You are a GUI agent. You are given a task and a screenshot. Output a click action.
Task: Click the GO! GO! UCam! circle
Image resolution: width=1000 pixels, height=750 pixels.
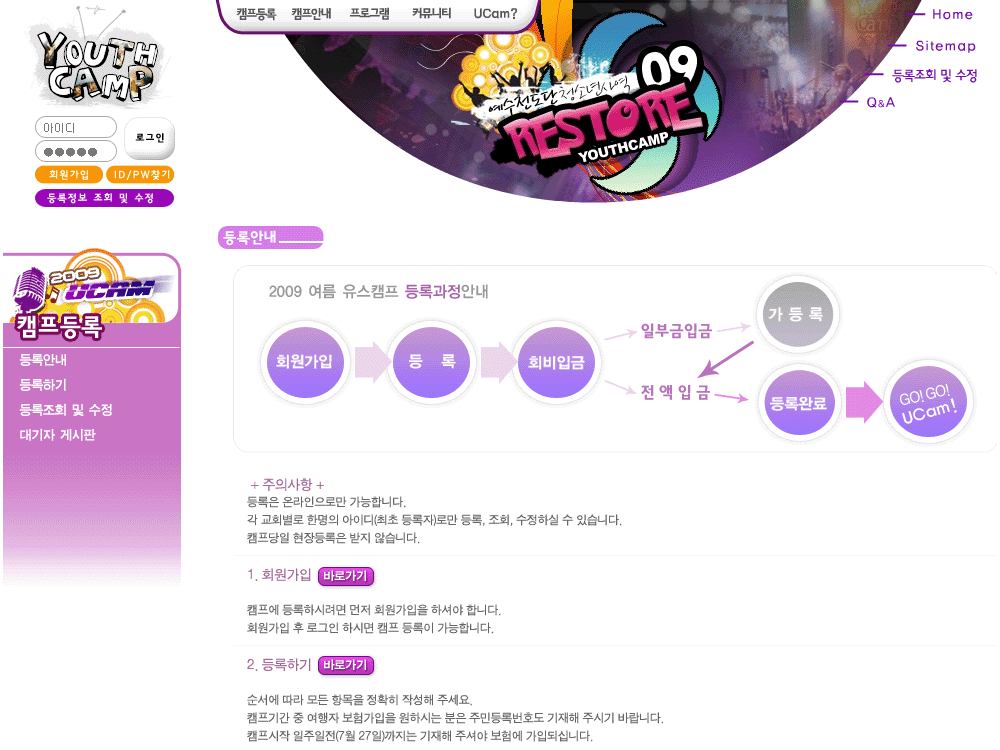[928, 402]
